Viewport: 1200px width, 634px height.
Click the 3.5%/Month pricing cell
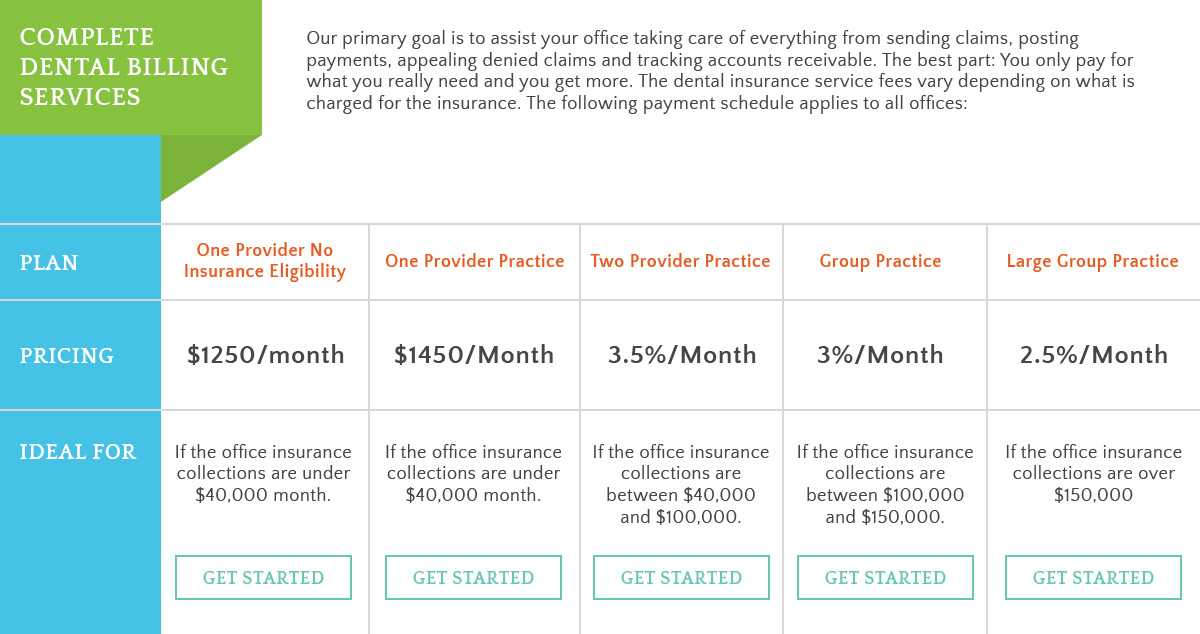coord(681,355)
